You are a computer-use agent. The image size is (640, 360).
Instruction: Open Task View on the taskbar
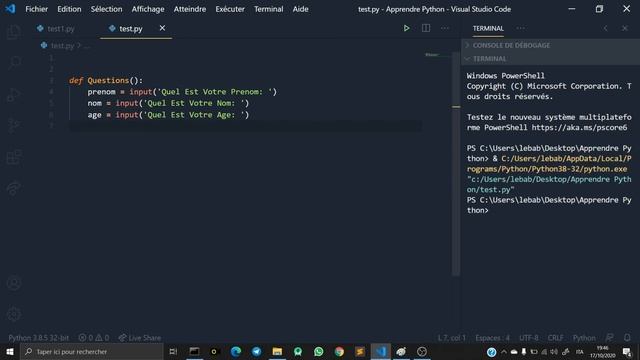pyautogui.click(x=173, y=351)
